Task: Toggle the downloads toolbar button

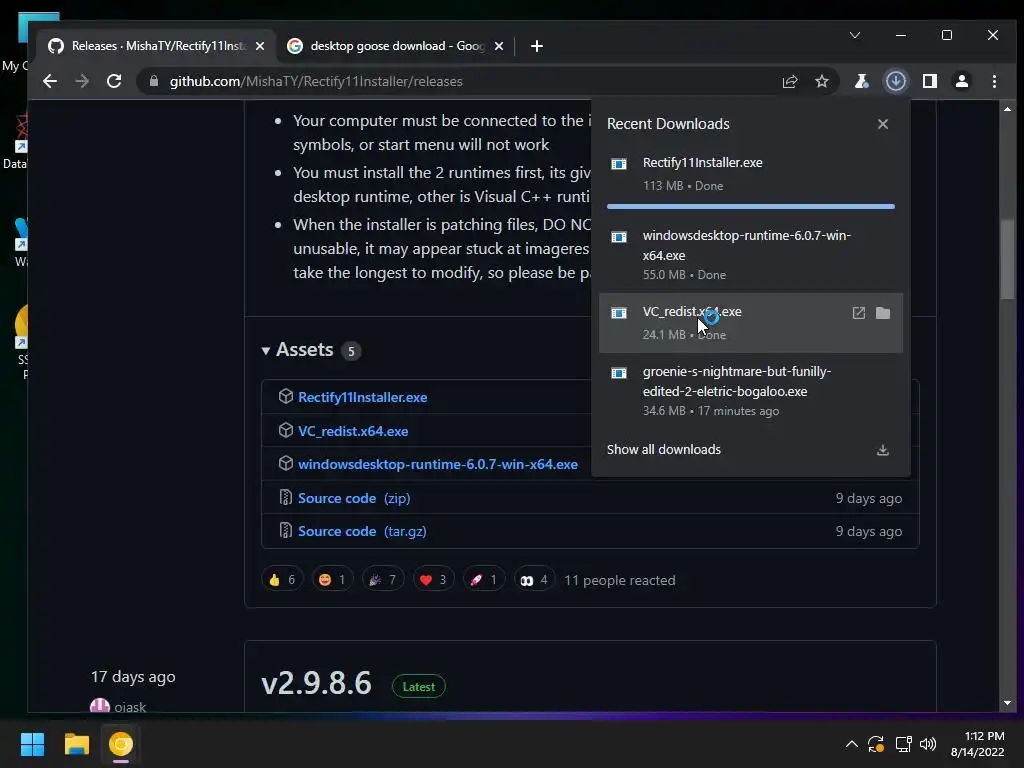Action: [895, 81]
